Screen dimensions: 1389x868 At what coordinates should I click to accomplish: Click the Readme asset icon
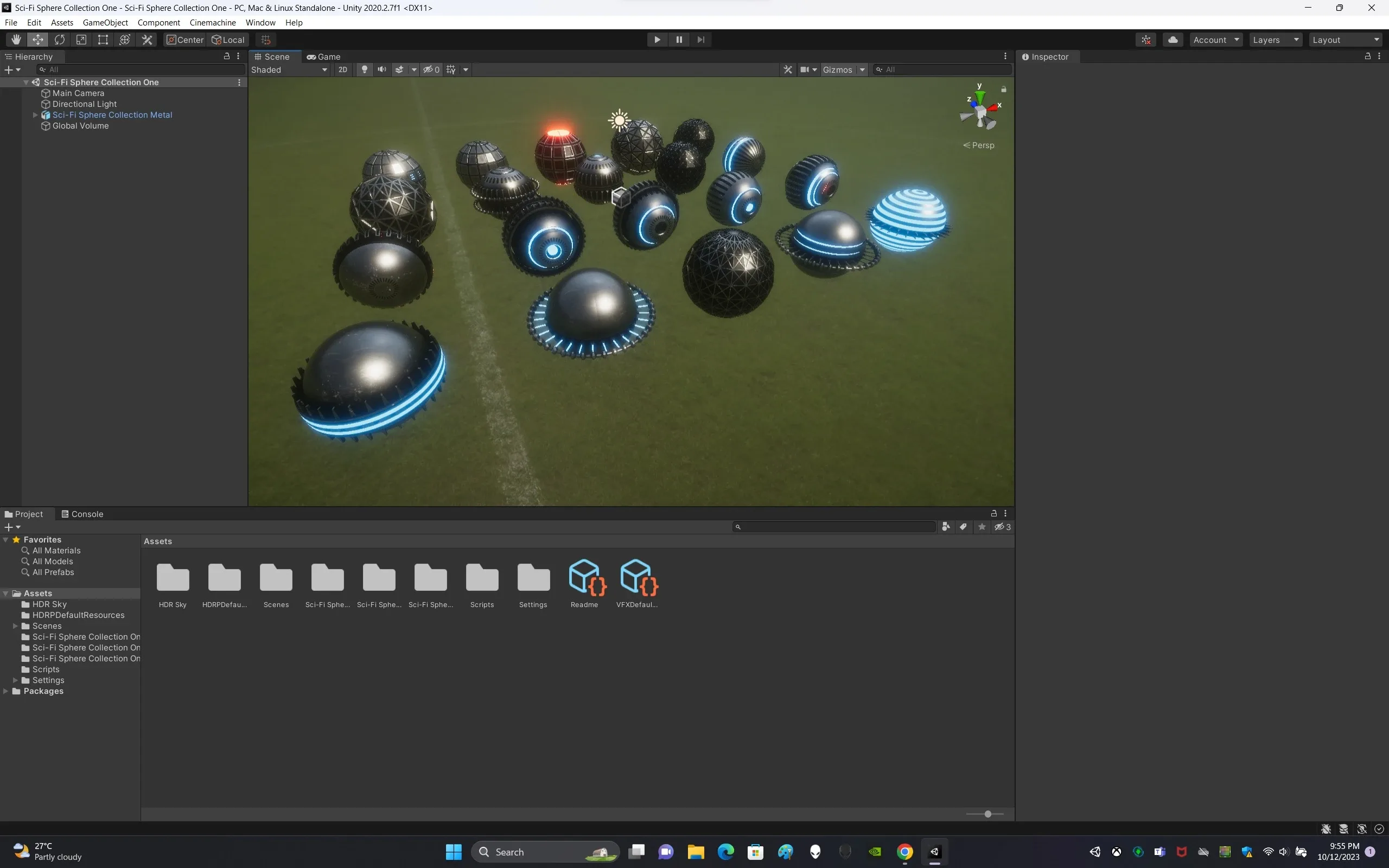(584, 578)
